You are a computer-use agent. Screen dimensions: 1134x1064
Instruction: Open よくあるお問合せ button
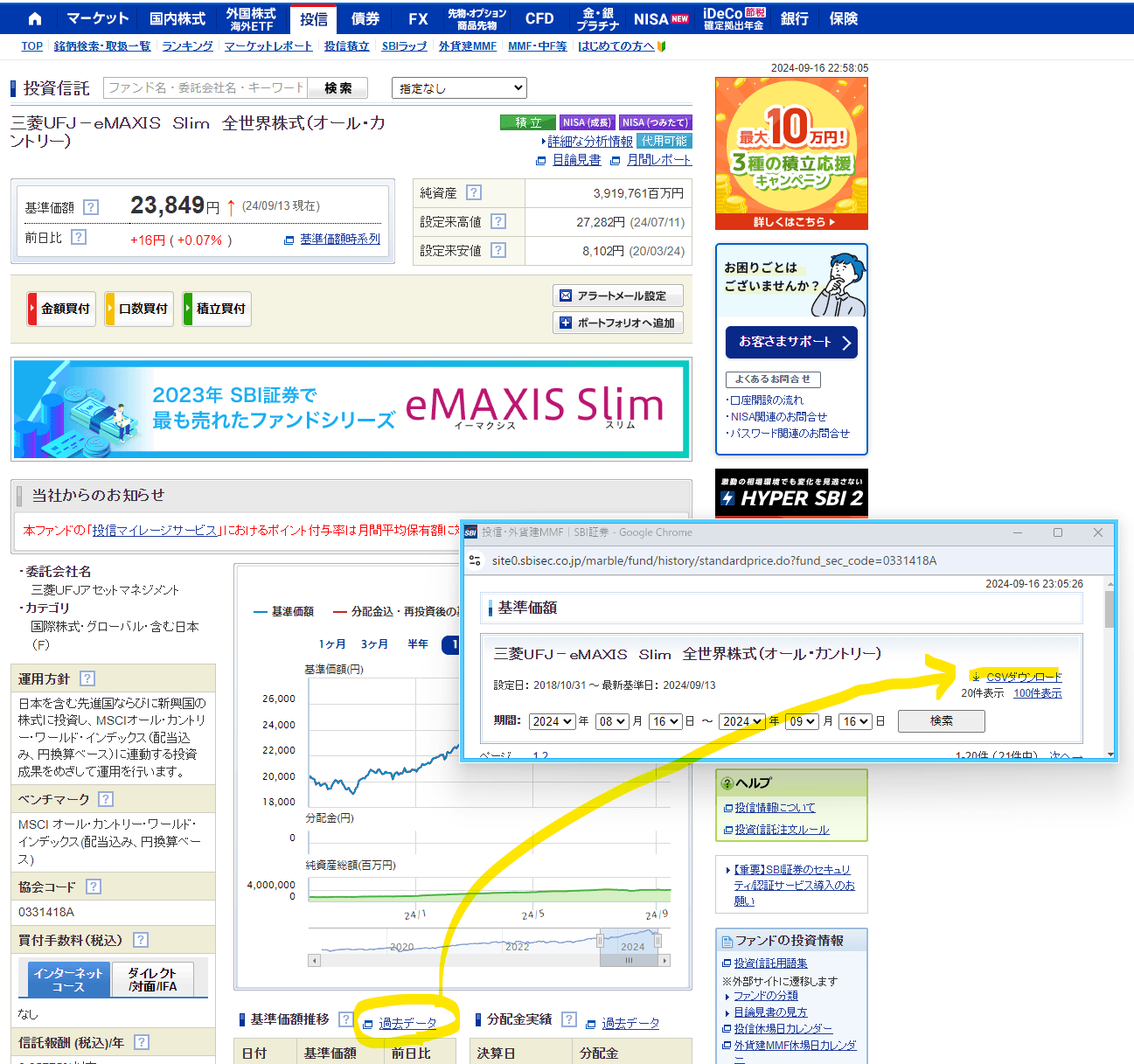click(773, 379)
